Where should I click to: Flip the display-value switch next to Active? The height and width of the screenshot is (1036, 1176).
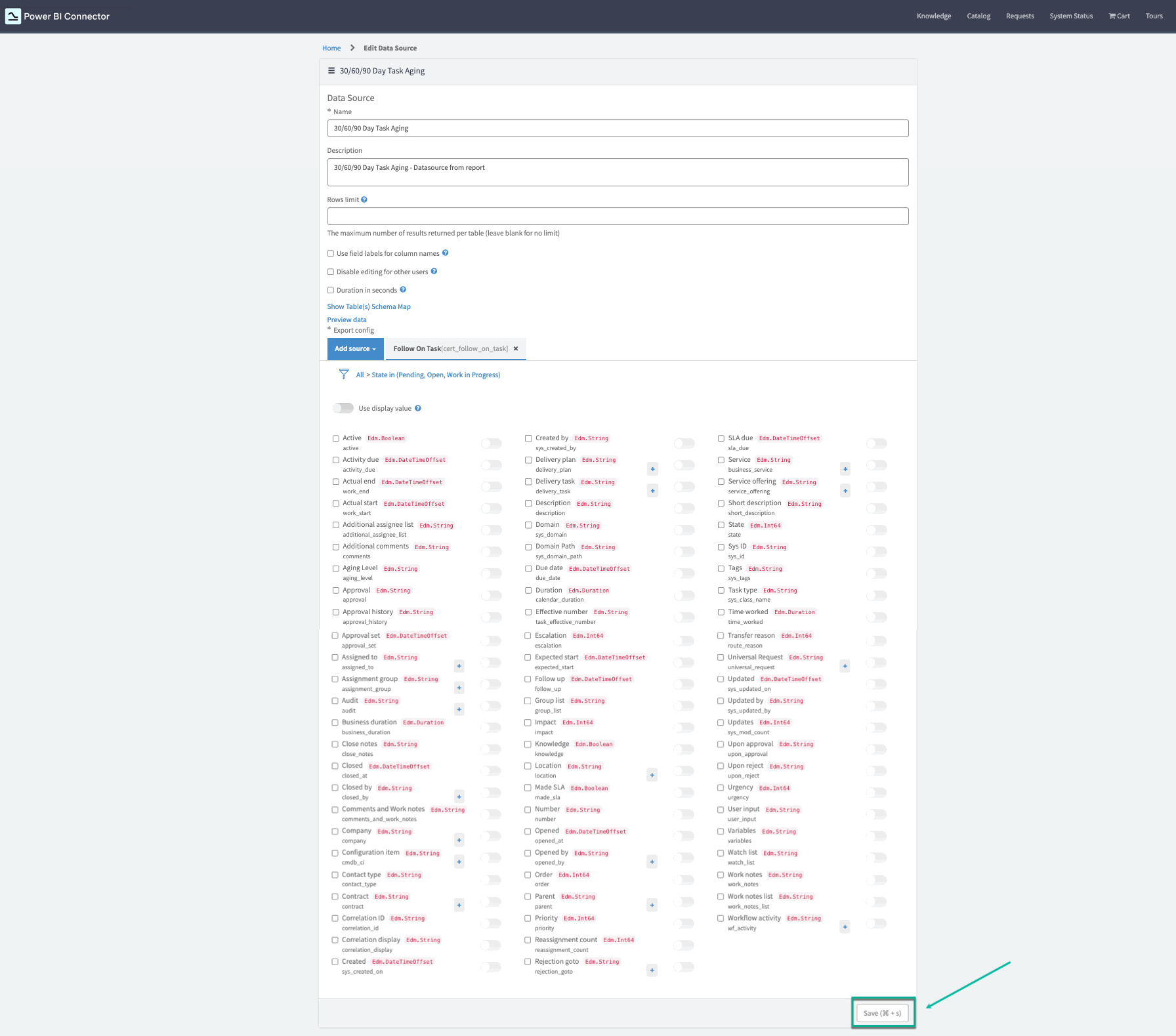click(491, 443)
